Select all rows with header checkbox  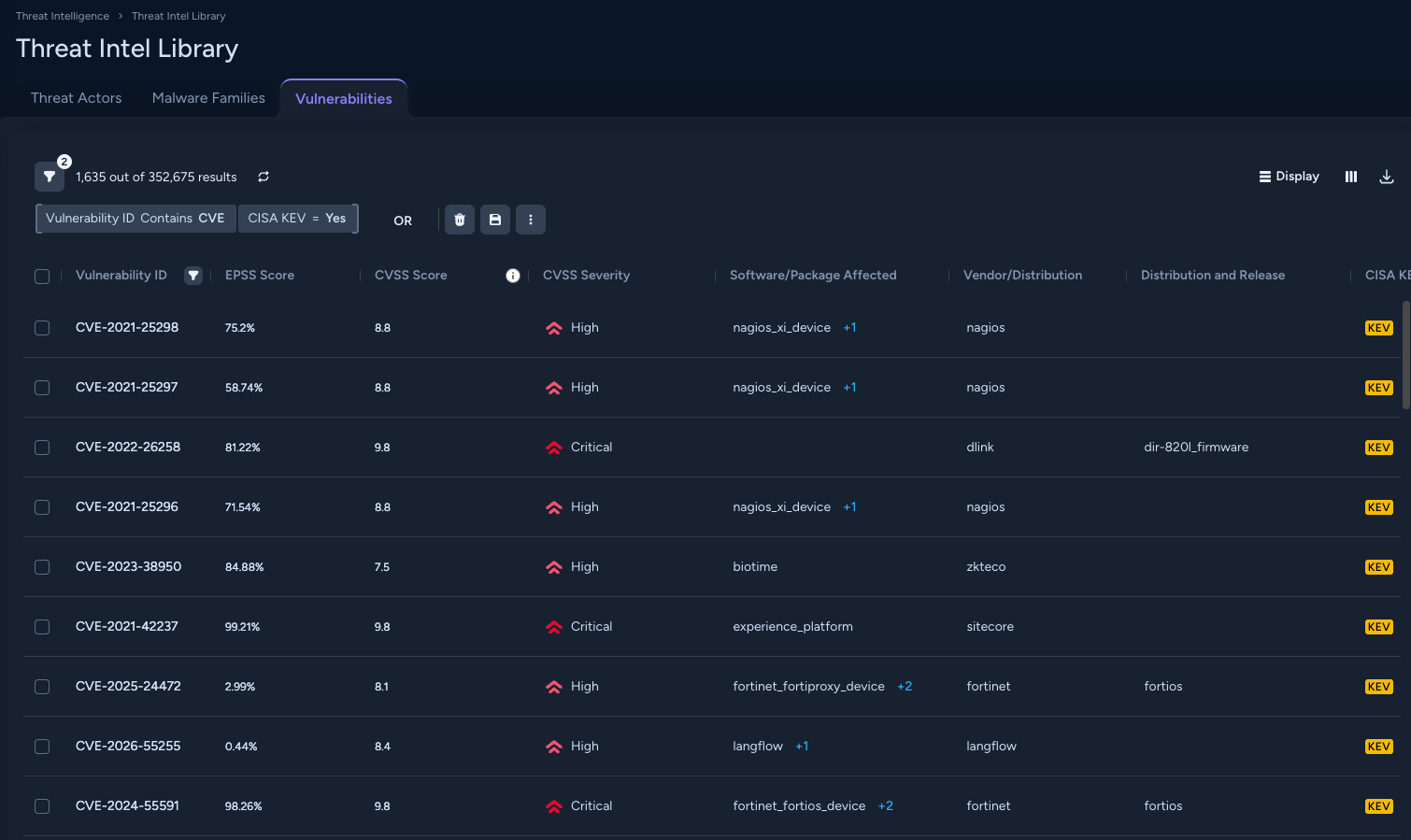[42, 277]
